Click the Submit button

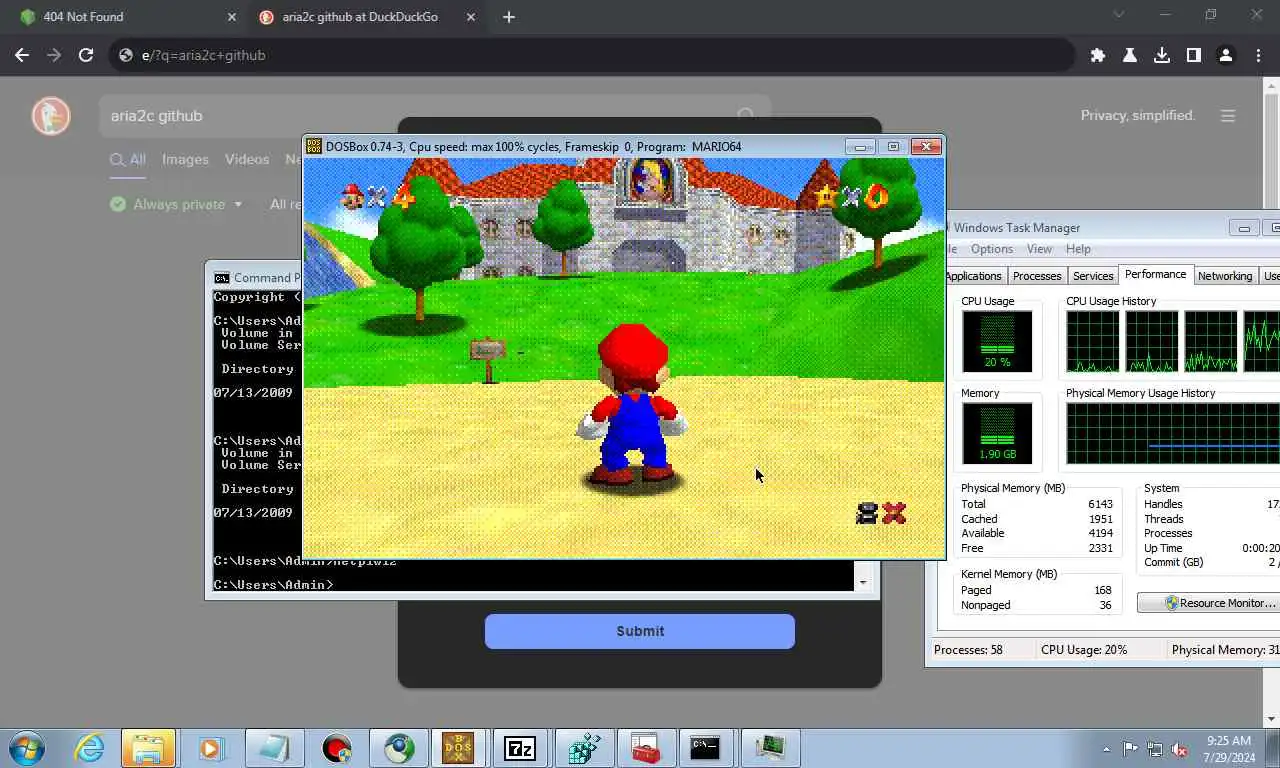(640, 631)
